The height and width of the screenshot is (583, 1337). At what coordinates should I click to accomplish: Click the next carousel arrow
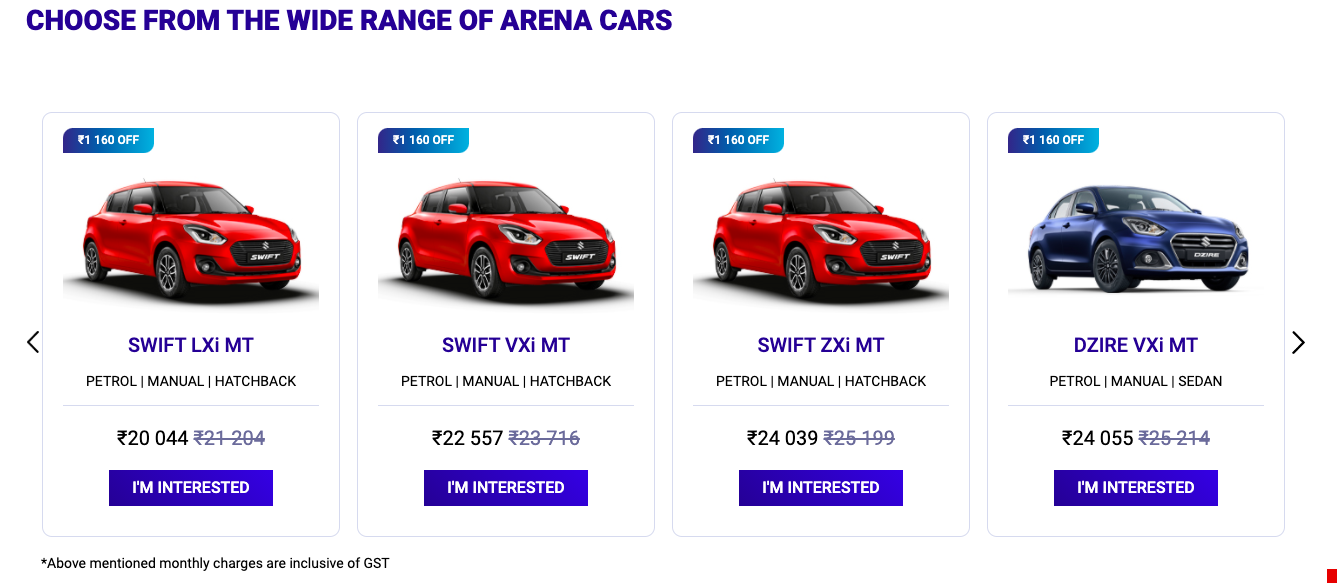(1298, 343)
